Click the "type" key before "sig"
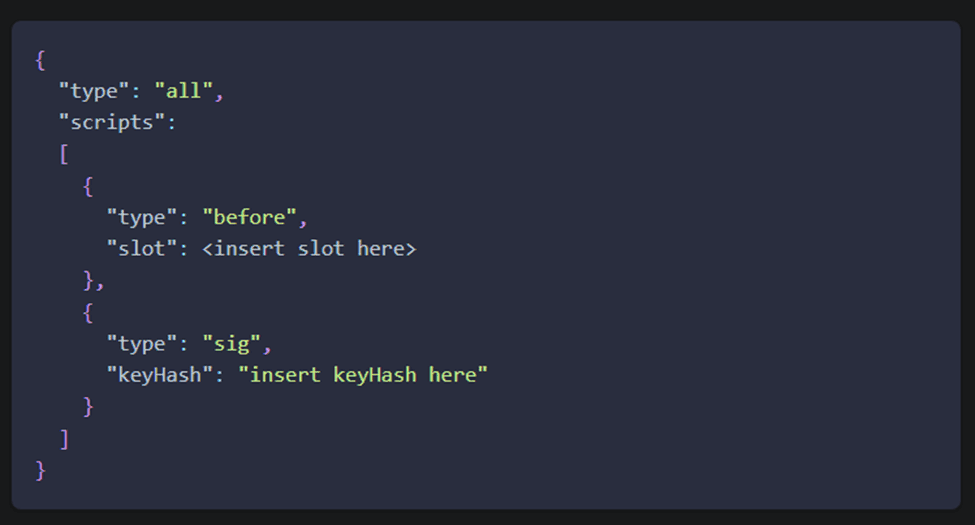975x525 pixels. click(x=142, y=344)
